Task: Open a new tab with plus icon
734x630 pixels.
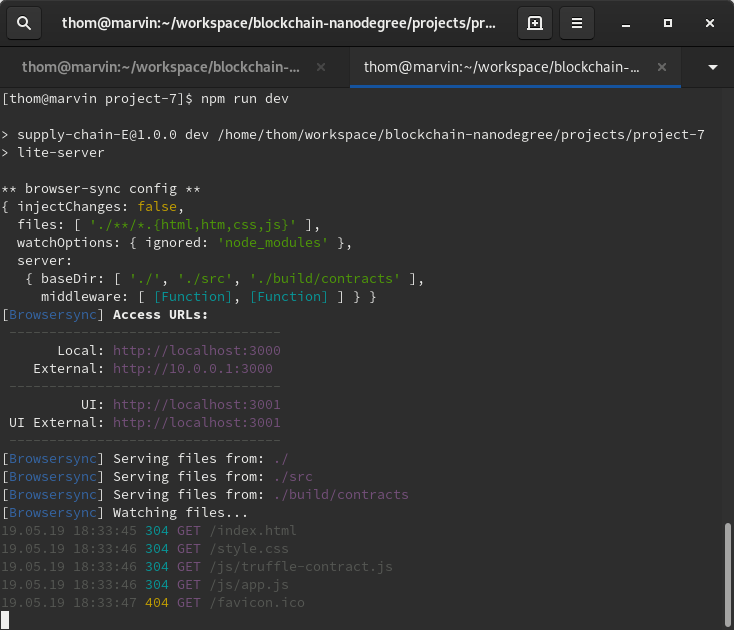Action: [x=535, y=23]
